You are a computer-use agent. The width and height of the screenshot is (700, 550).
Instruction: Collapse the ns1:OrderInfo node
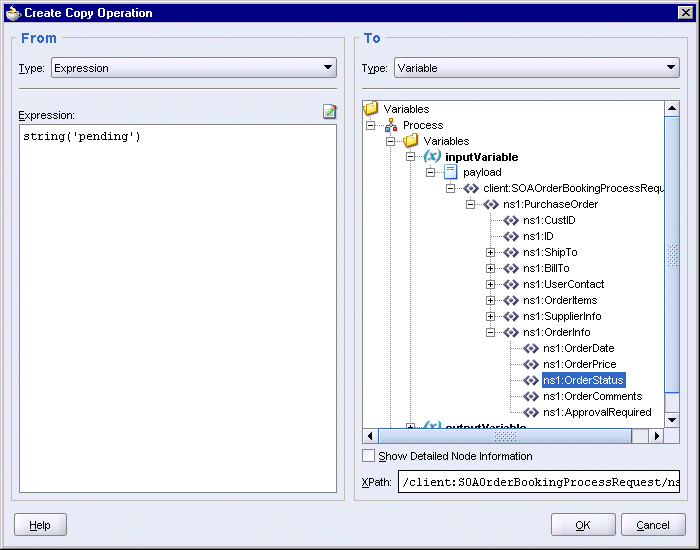pos(491,333)
